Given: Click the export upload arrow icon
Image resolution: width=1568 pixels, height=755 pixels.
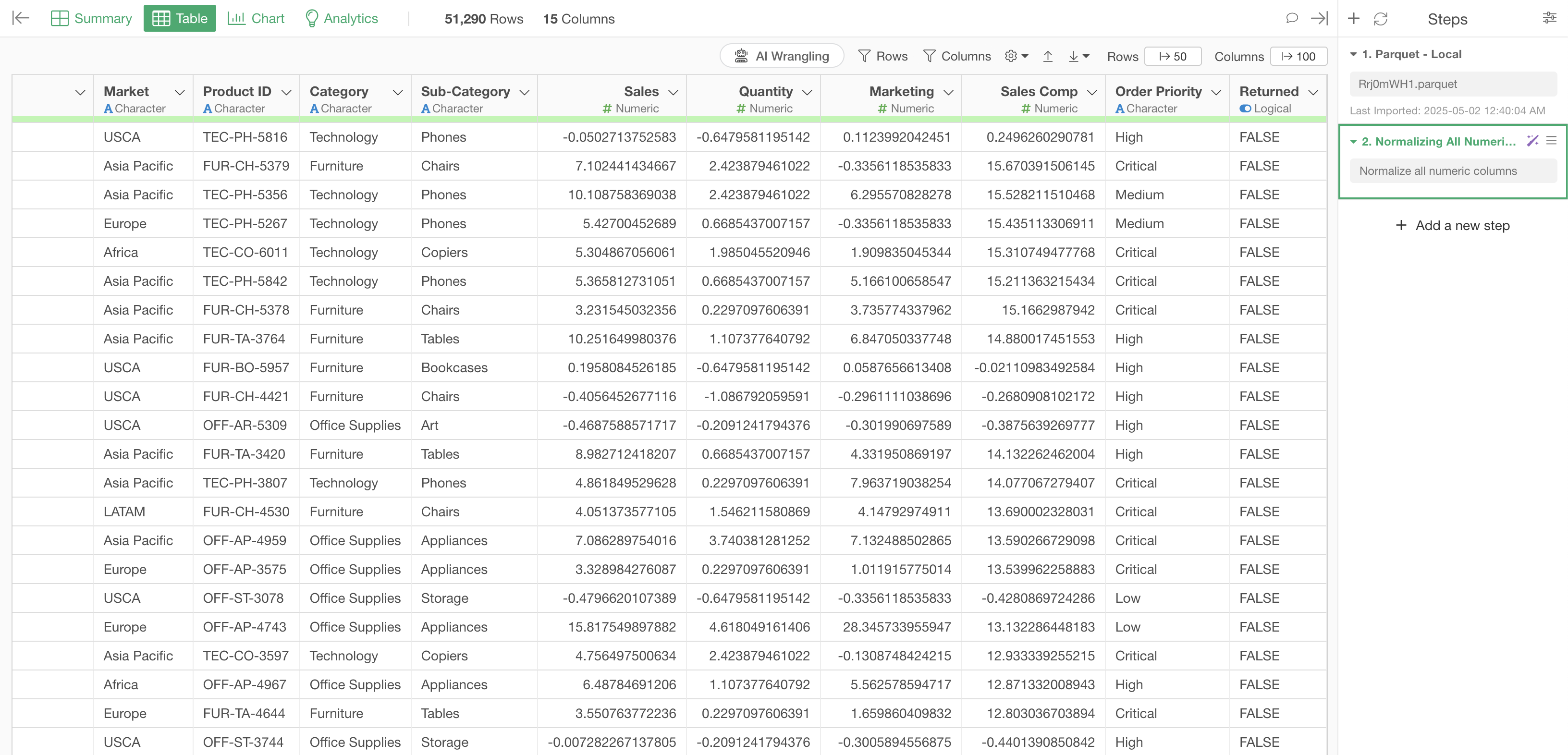Looking at the screenshot, I should 1048,56.
